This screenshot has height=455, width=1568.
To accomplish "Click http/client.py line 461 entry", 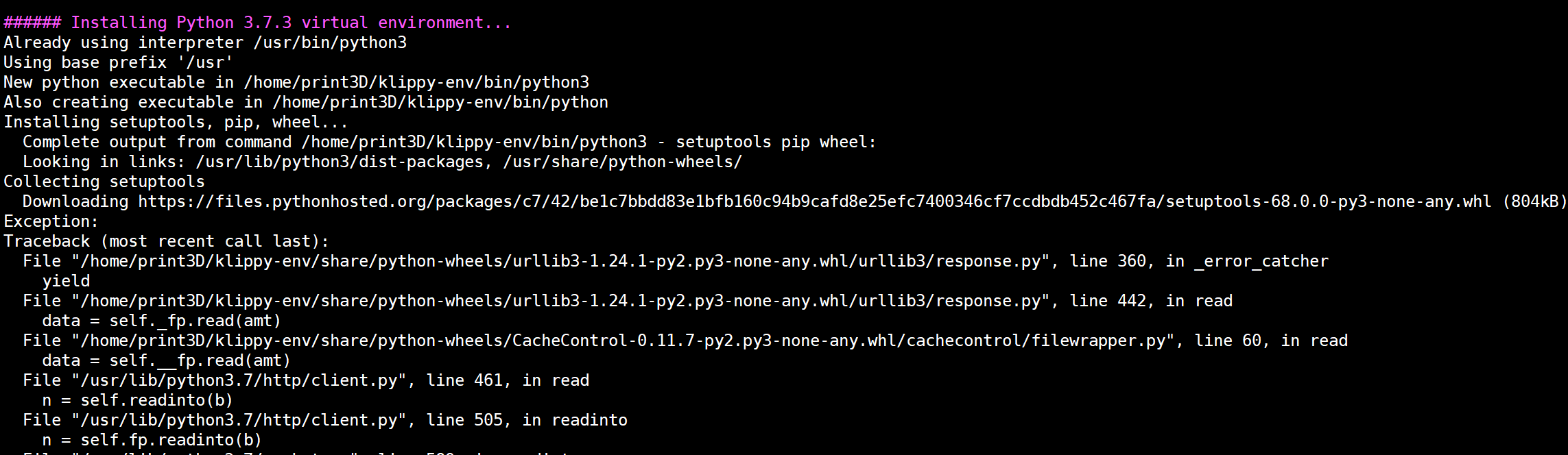I will coord(306,380).
